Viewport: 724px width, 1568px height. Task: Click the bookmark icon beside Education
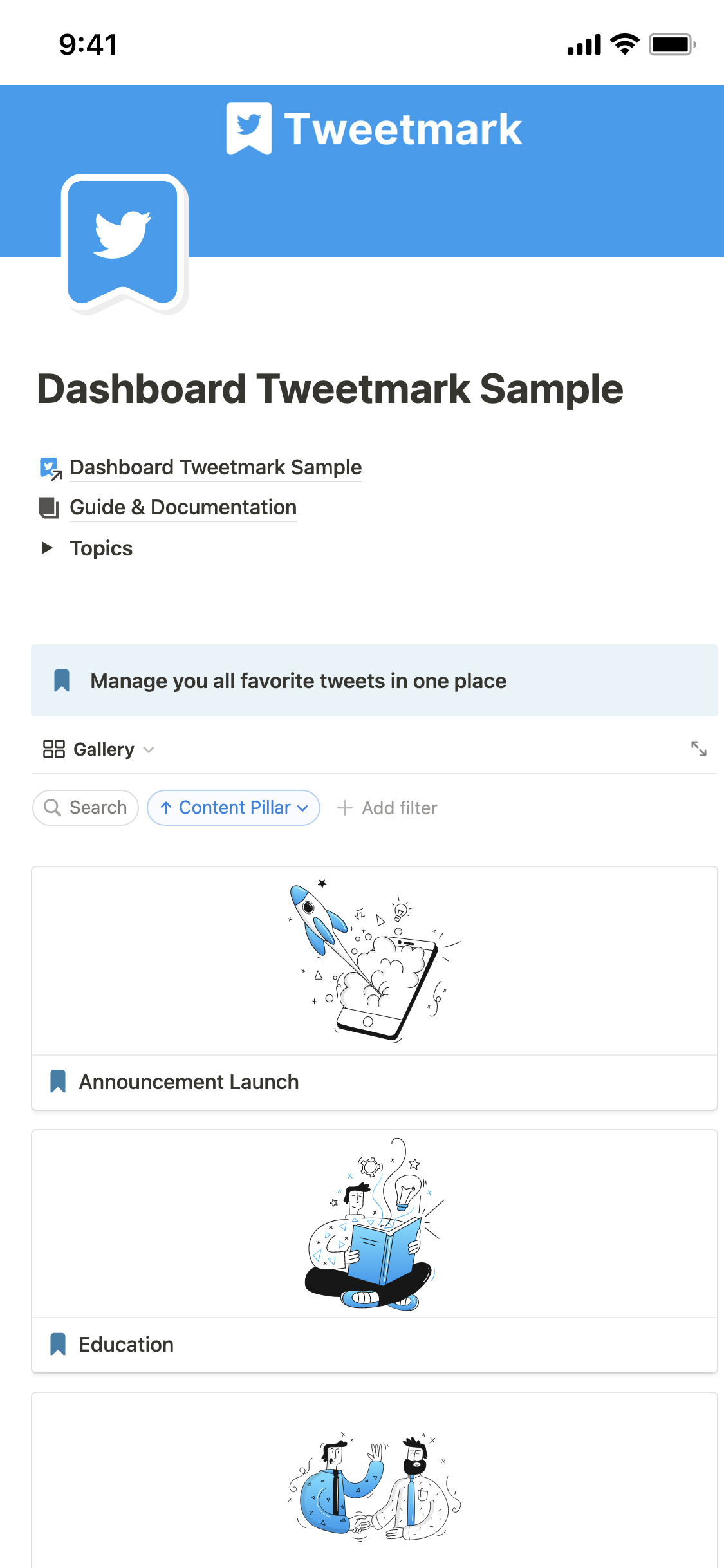(58, 1343)
